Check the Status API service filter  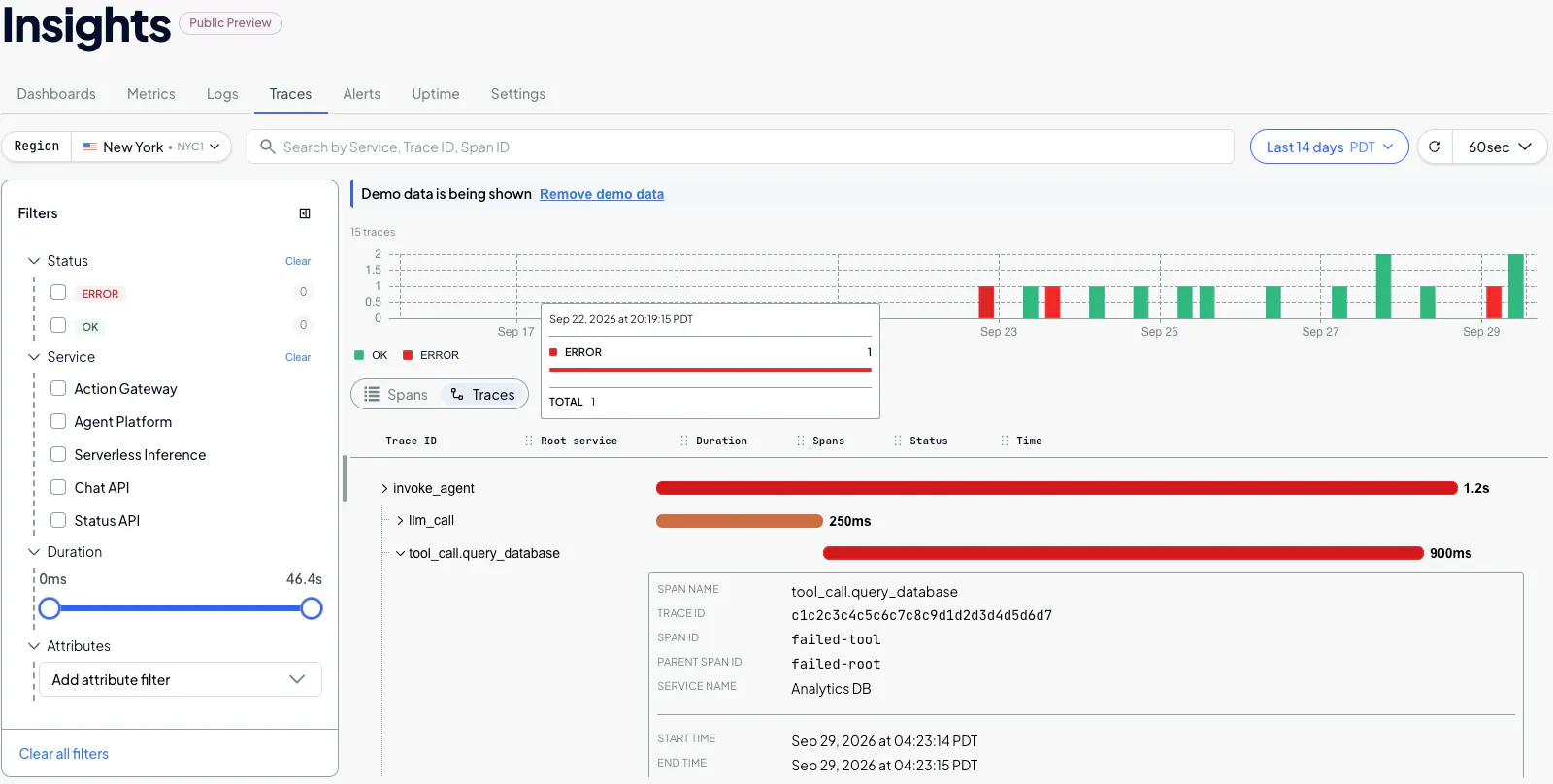(x=58, y=520)
